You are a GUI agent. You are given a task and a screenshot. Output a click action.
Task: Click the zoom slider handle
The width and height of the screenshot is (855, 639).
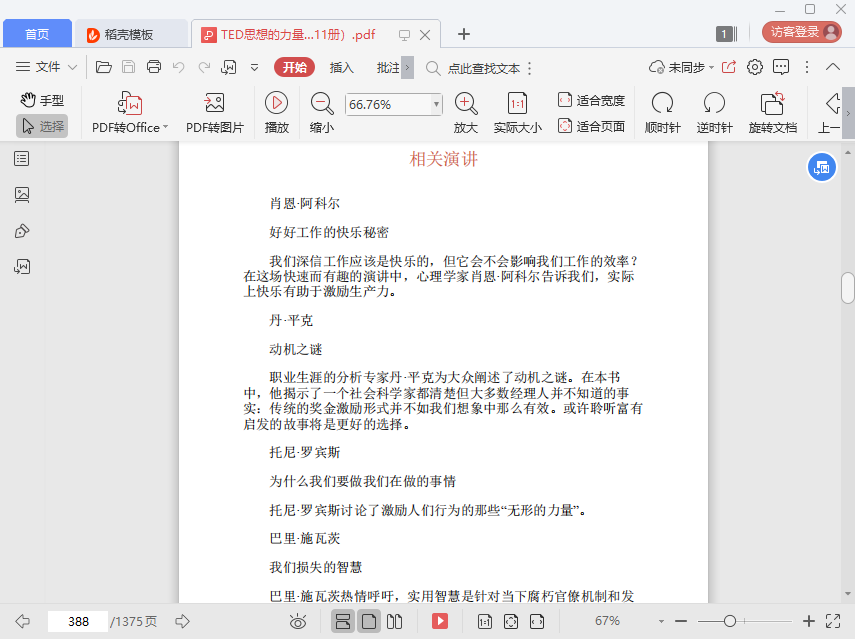pos(730,621)
